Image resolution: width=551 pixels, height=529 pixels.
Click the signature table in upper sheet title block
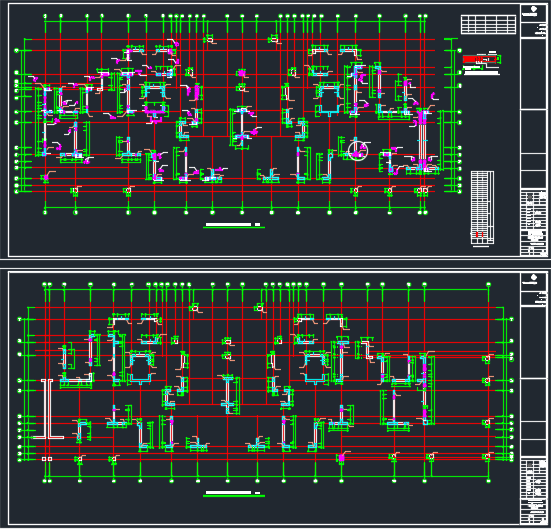point(533,222)
